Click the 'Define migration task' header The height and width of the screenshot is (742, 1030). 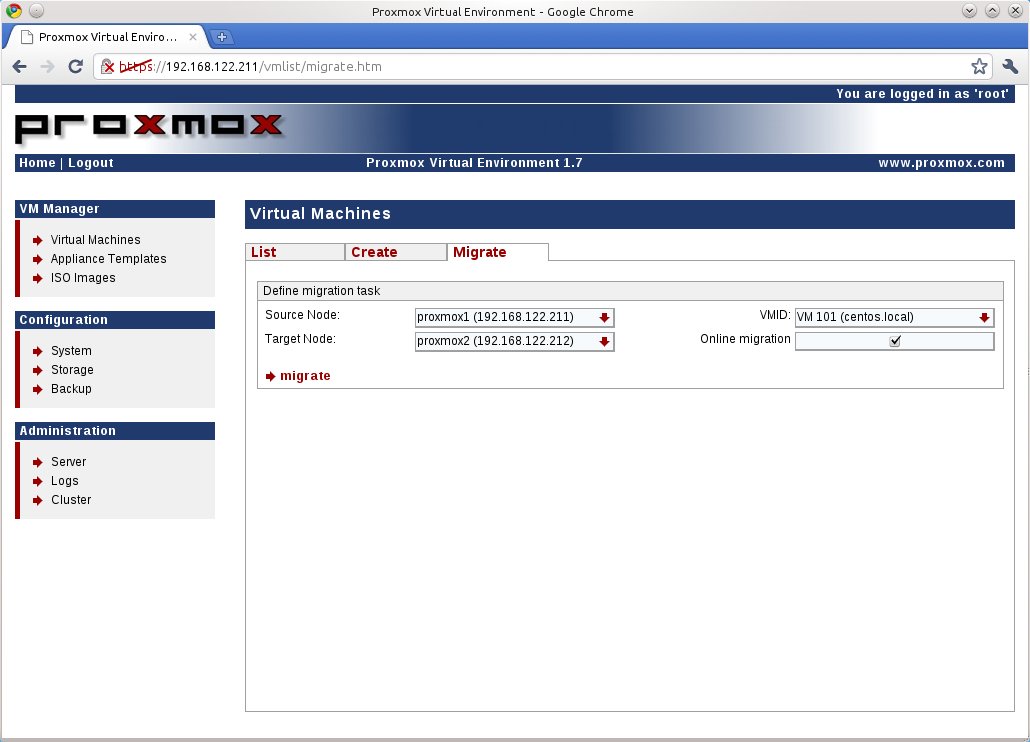630,291
